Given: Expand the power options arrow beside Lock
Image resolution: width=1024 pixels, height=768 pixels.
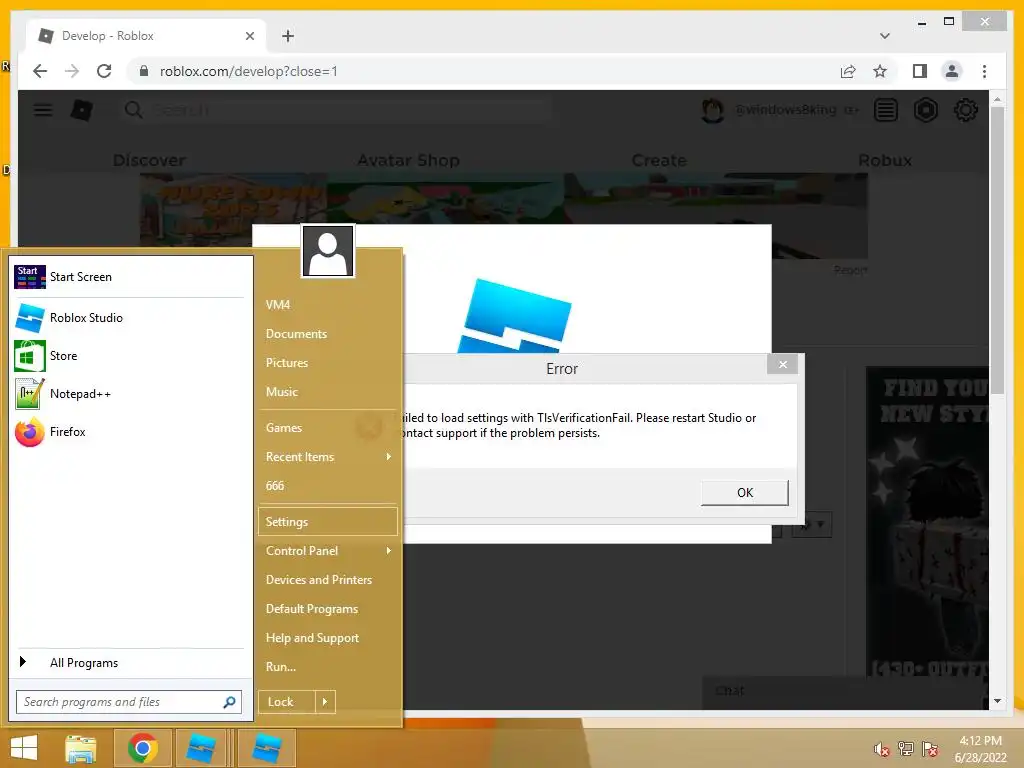Looking at the screenshot, I should click(x=325, y=702).
